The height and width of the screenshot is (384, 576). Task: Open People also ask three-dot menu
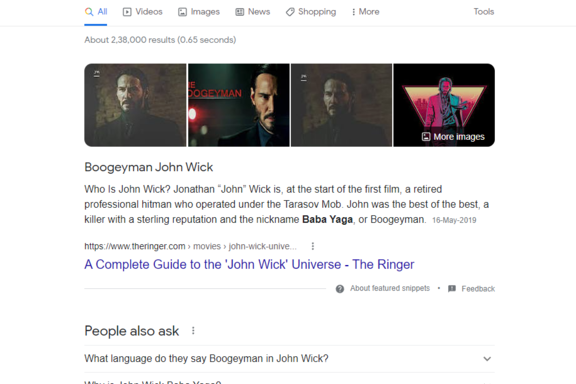(x=193, y=331)
